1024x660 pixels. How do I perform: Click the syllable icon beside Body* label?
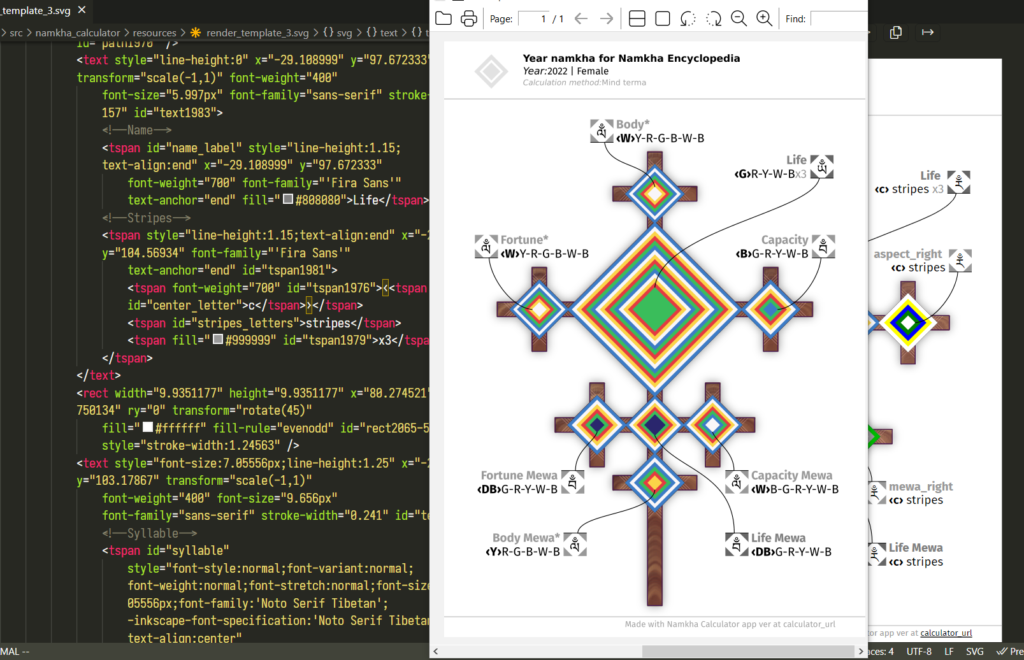(601, 131)
